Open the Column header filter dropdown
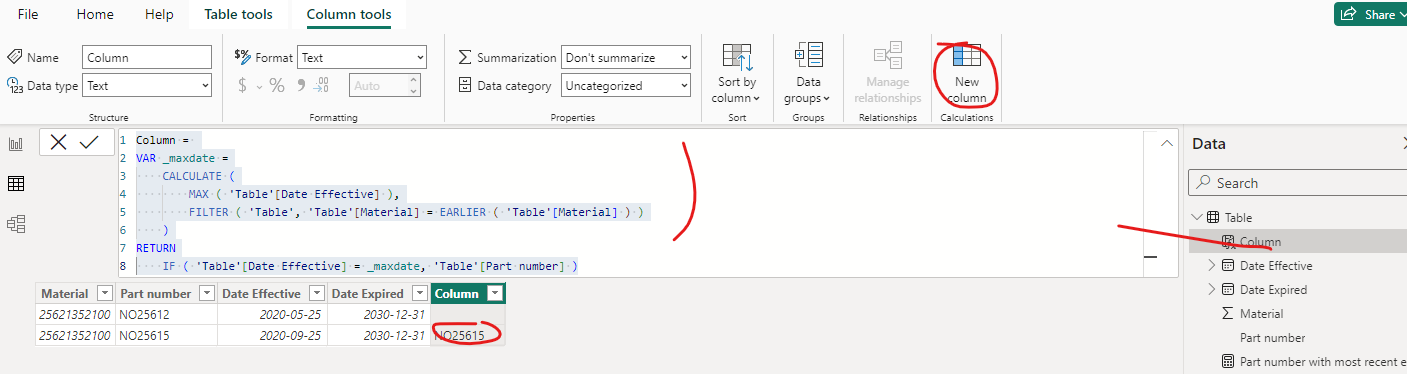Viewport: 1407px width, 374px height. pos(494,293)
